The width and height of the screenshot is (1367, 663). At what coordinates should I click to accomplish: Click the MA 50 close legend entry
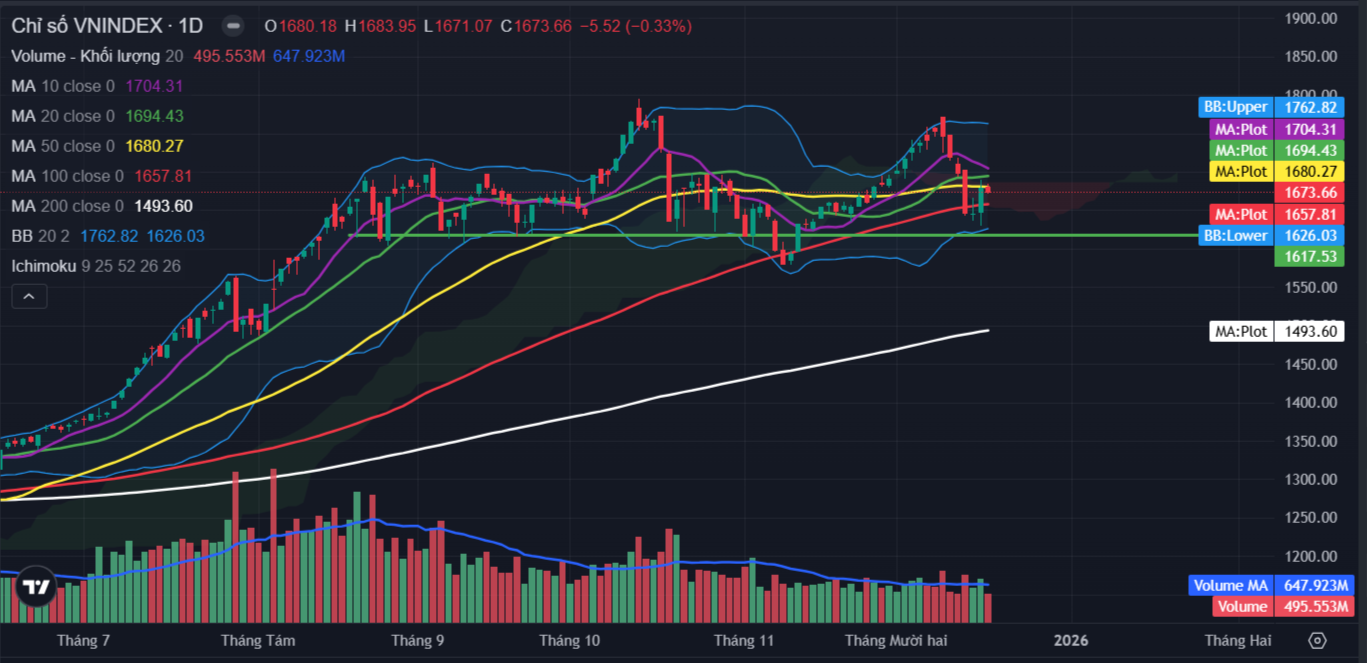tap(62, 146)
